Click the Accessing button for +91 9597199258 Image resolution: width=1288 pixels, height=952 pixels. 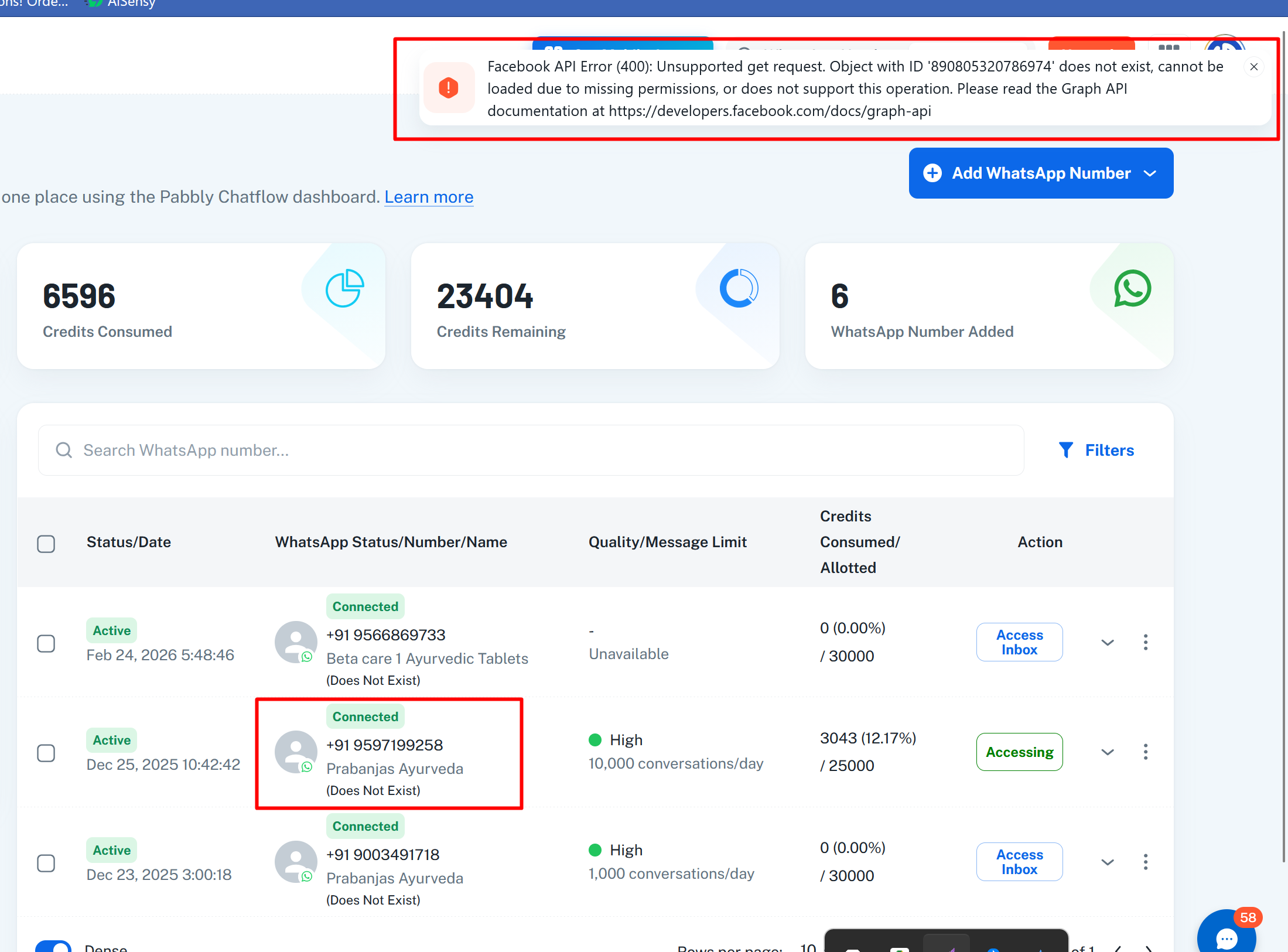[1020, 752]
